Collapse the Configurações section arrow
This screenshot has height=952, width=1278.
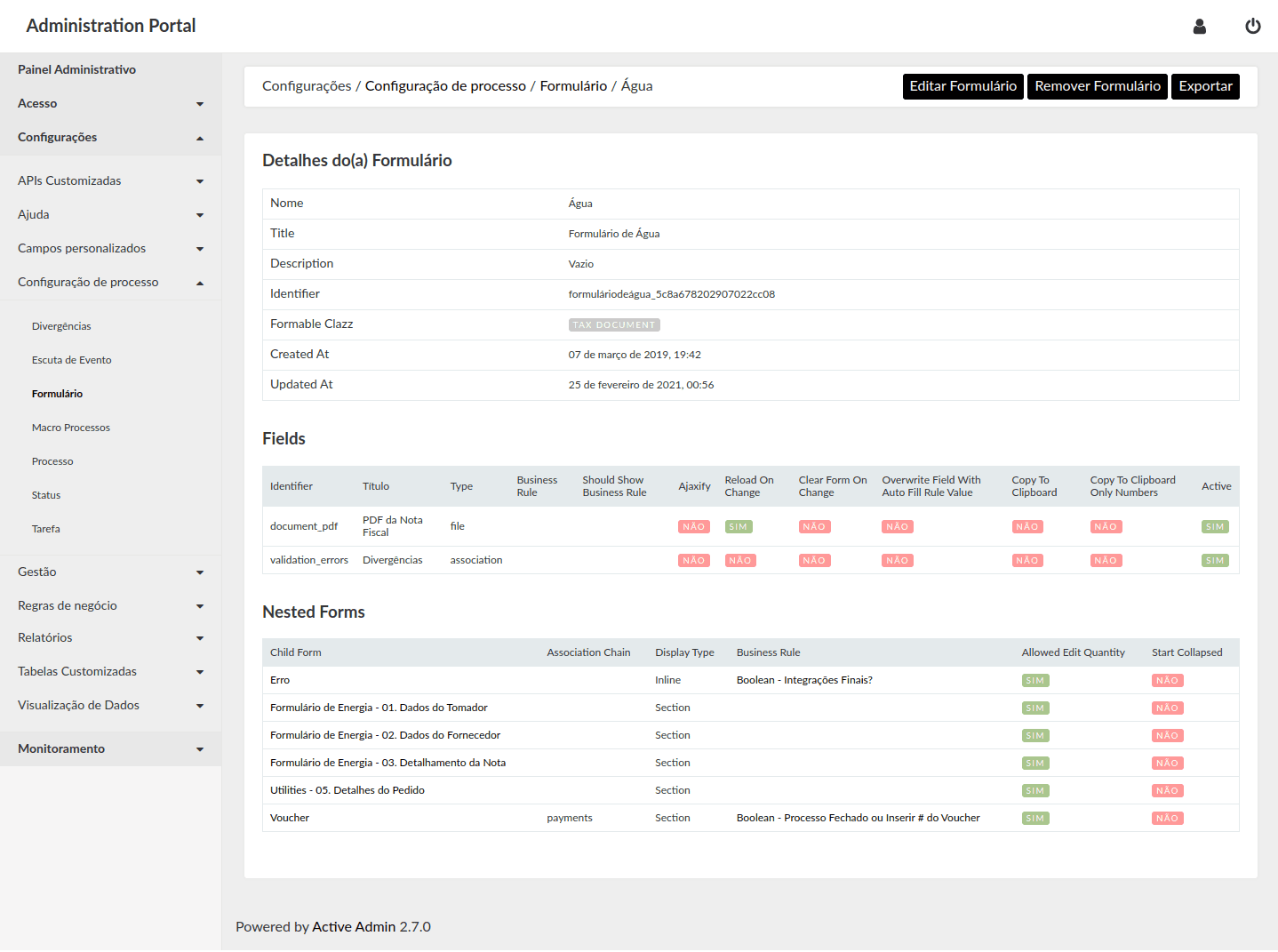coord(200,138)
